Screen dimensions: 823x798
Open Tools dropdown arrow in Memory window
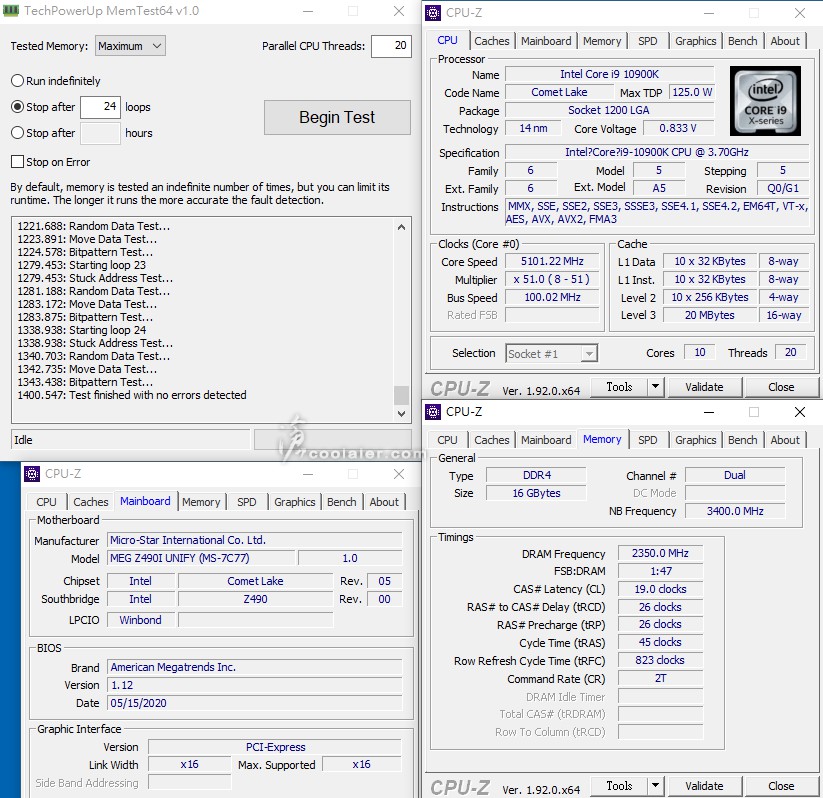click(x=656, y=786)
